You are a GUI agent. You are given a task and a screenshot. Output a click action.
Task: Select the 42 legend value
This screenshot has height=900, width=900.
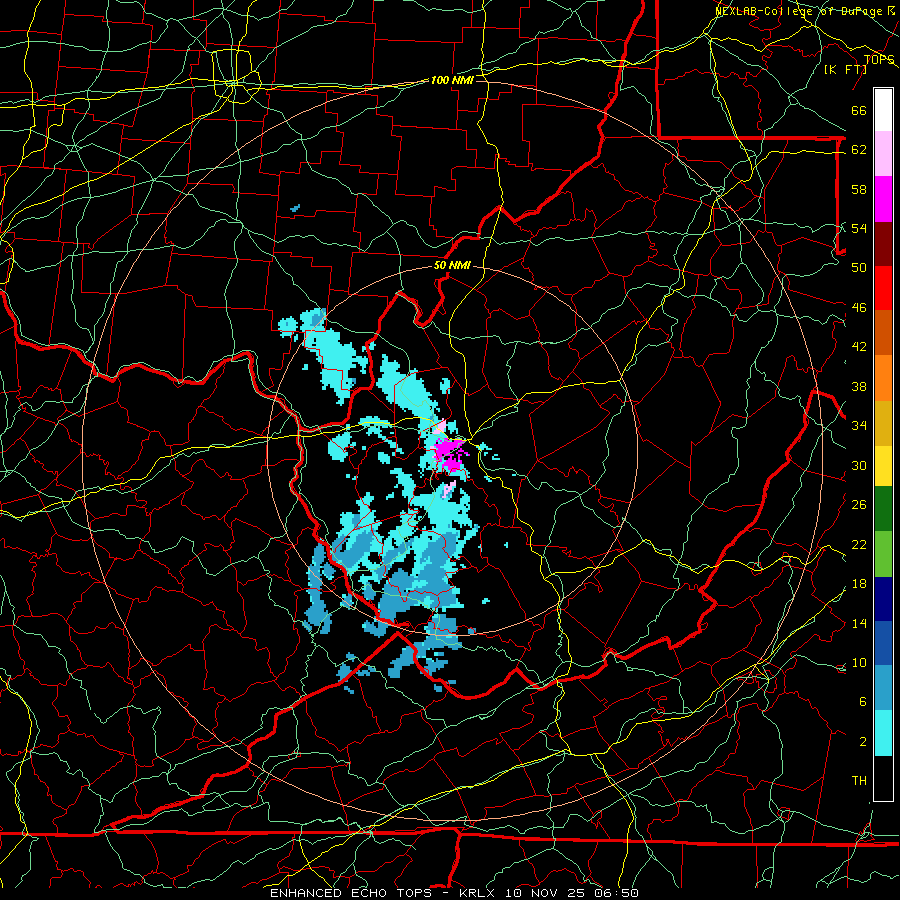coord(859,347)
